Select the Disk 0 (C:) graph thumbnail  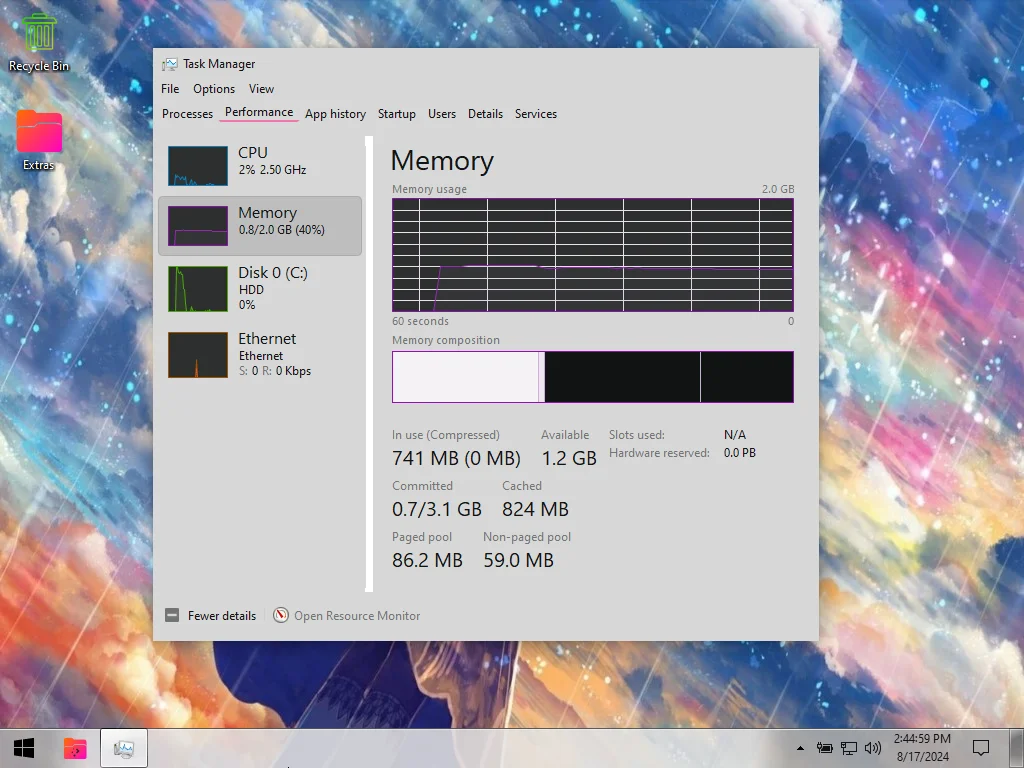pos(198,289)
